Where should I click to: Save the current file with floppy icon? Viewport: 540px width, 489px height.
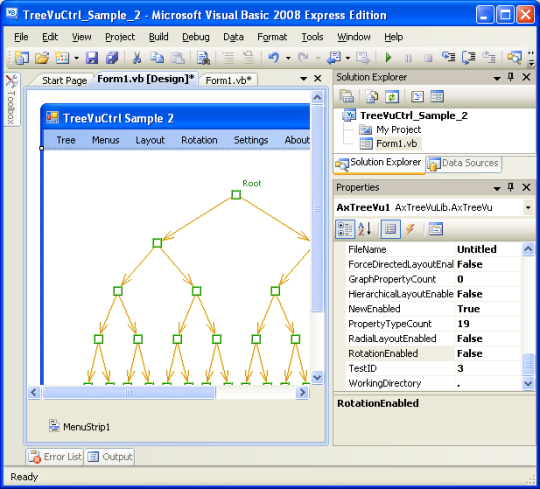point(92,58)
